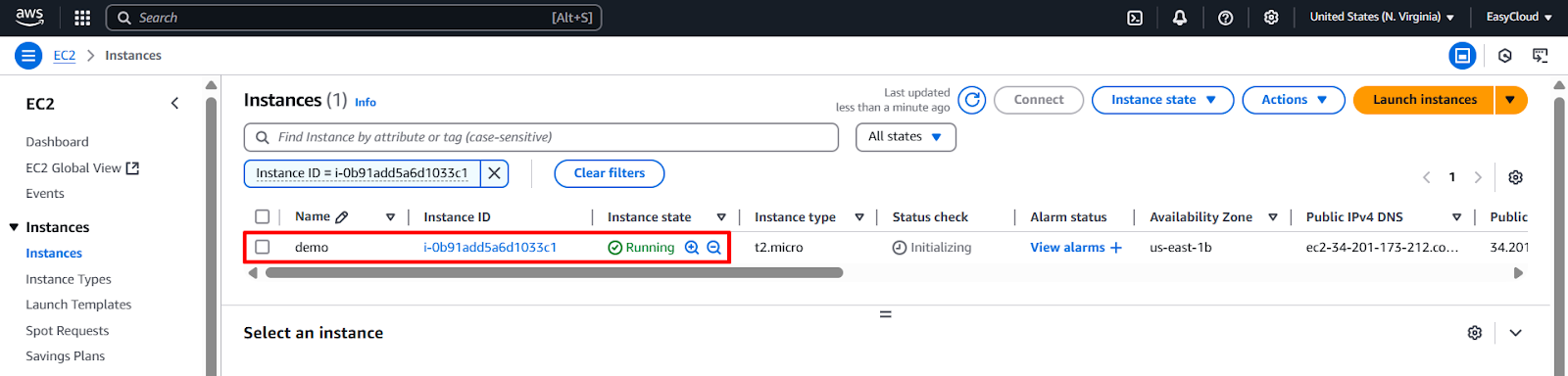Expand the Select an instance panel
This screenshot has height=376, width=1568.
1515,333
